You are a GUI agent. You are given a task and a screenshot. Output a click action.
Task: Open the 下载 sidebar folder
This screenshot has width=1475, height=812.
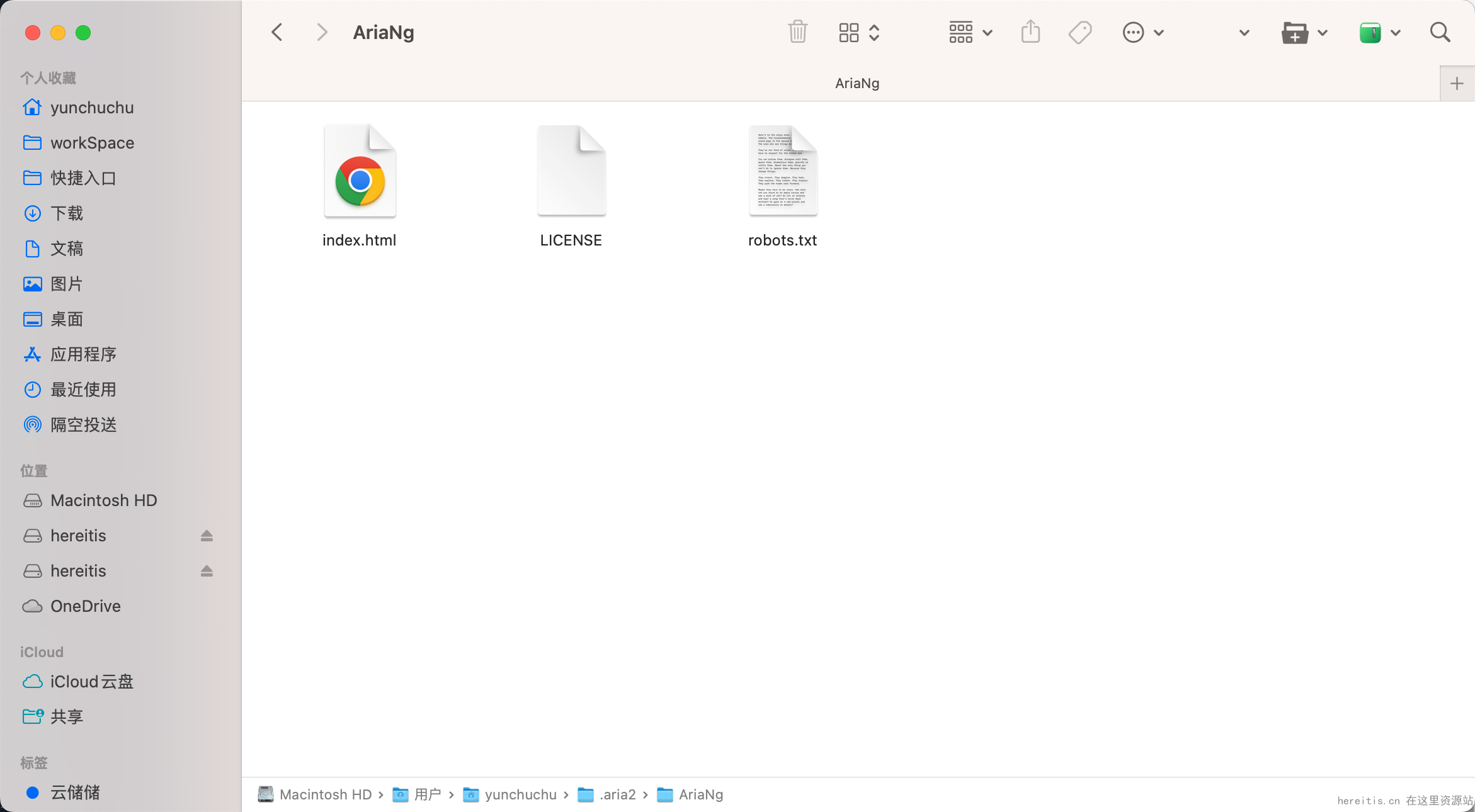point(67,213)
